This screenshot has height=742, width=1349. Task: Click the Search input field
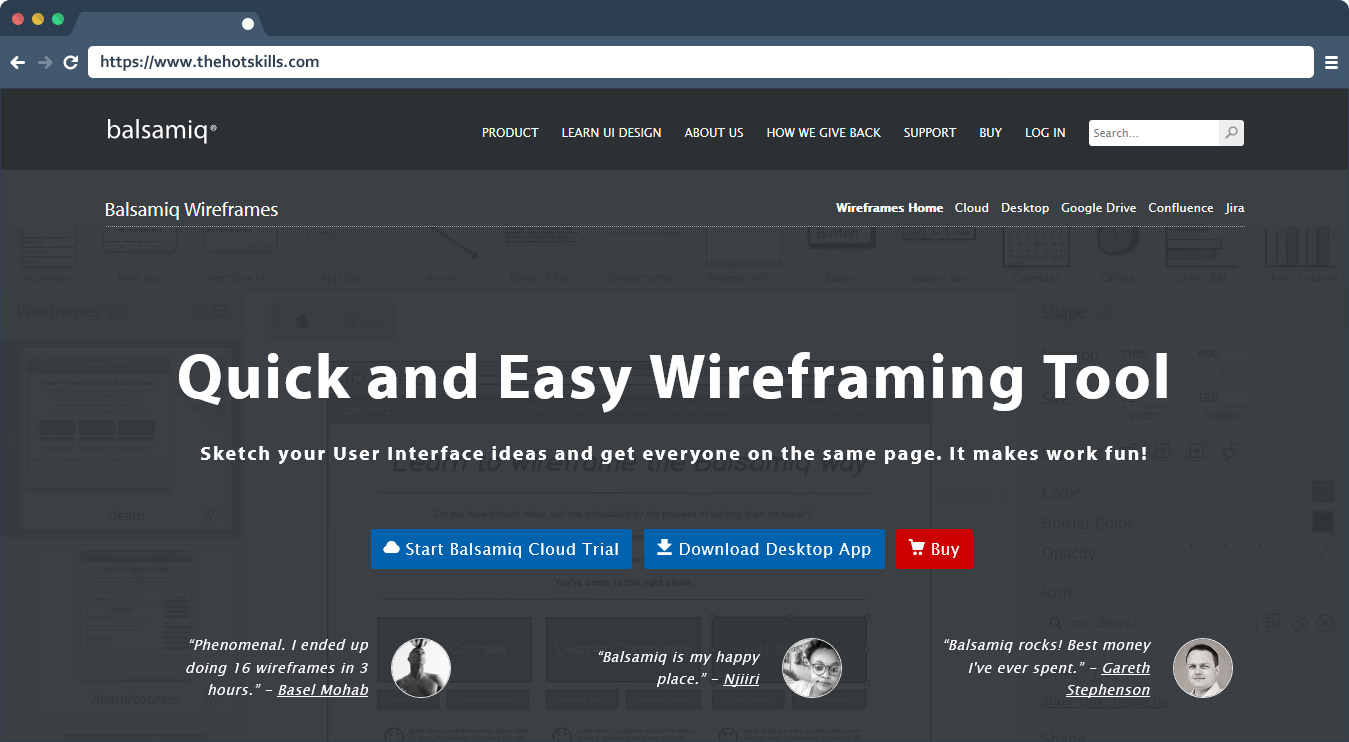(1154, 133)
